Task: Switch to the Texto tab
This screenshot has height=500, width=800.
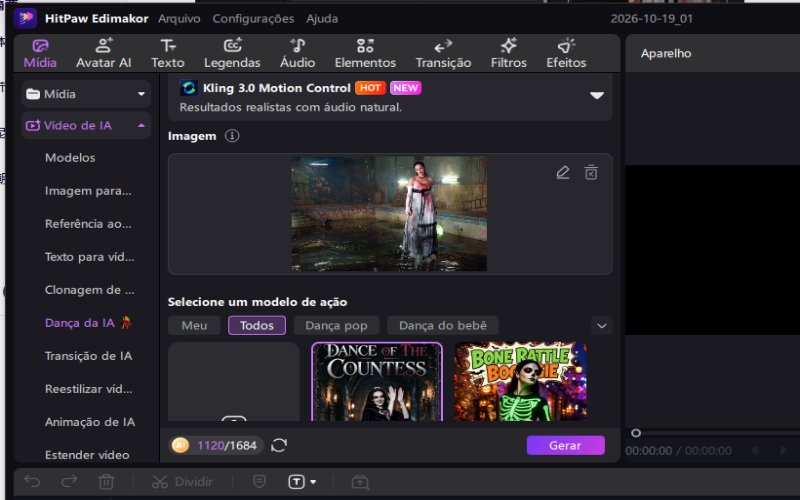Action: click(x=167, y=54)
